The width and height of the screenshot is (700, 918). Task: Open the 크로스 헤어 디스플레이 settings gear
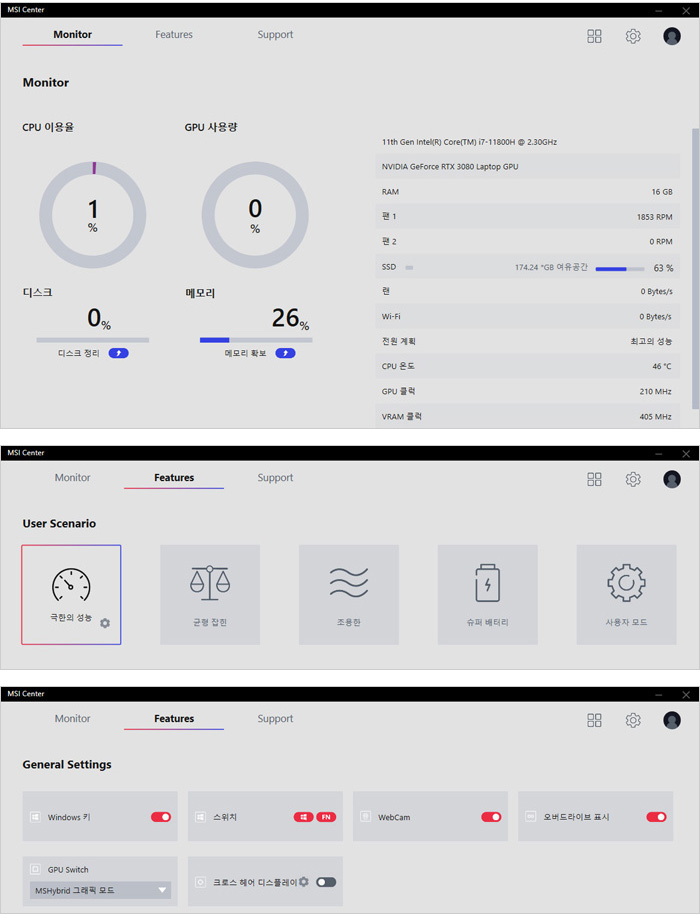click(303, 882)
